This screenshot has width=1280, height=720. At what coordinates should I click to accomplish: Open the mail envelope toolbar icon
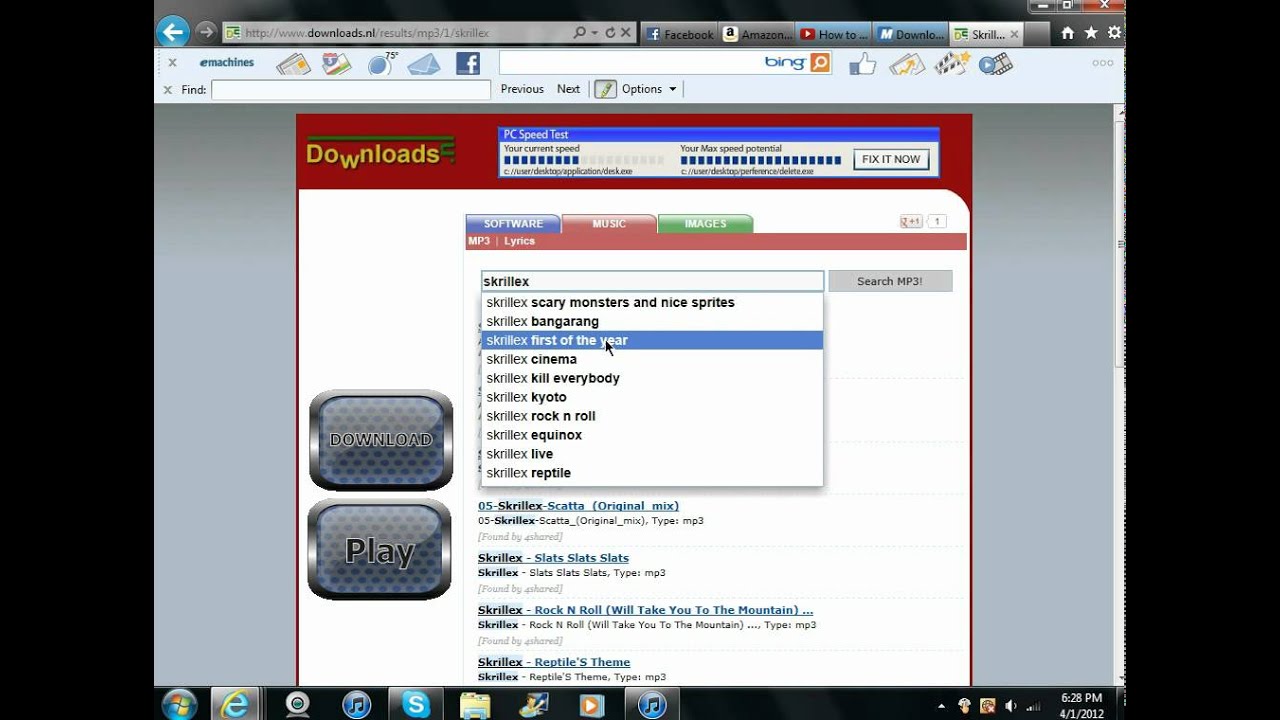424,64
